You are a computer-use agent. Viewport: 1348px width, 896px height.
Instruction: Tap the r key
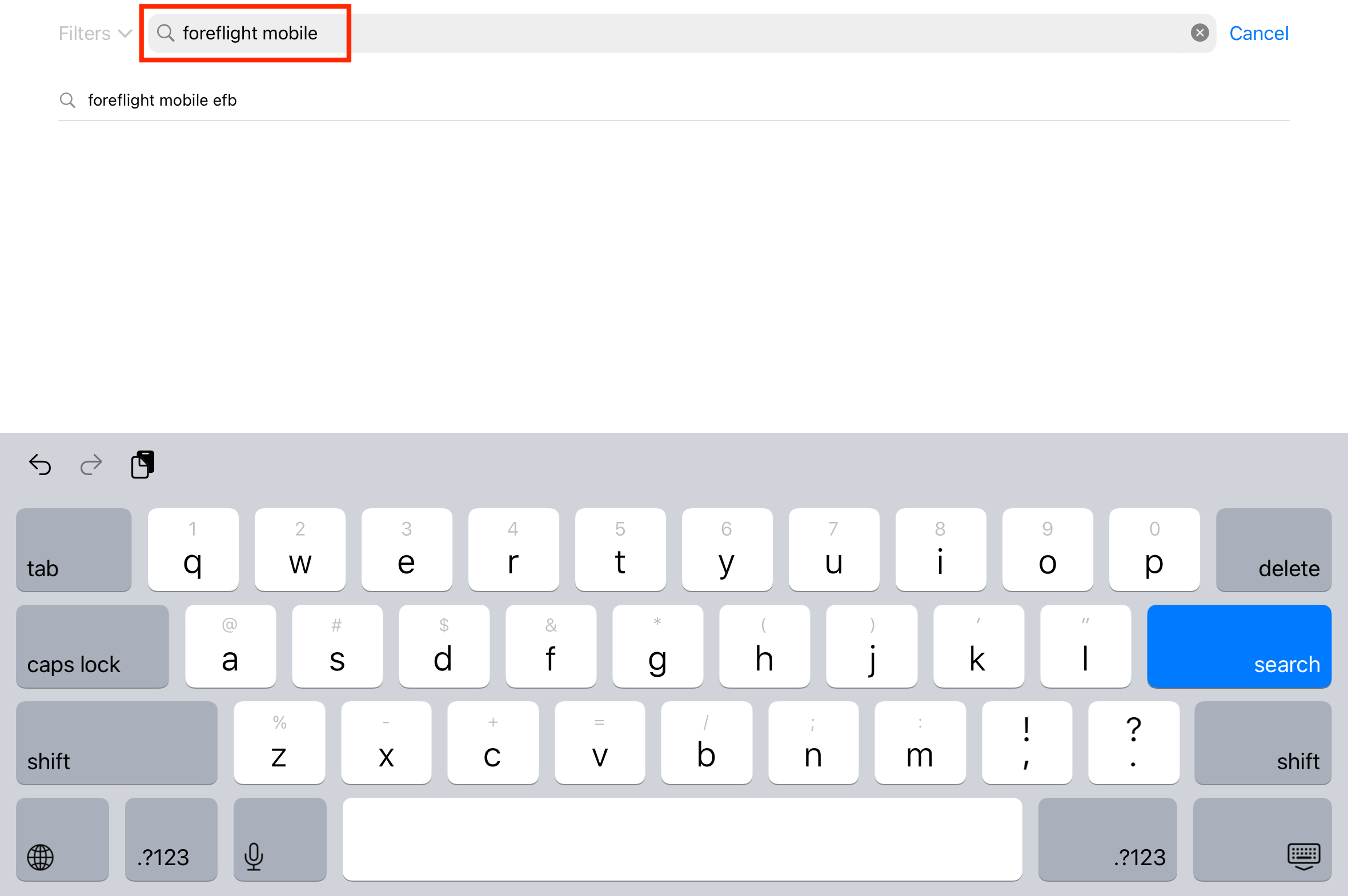pos(513,550)
